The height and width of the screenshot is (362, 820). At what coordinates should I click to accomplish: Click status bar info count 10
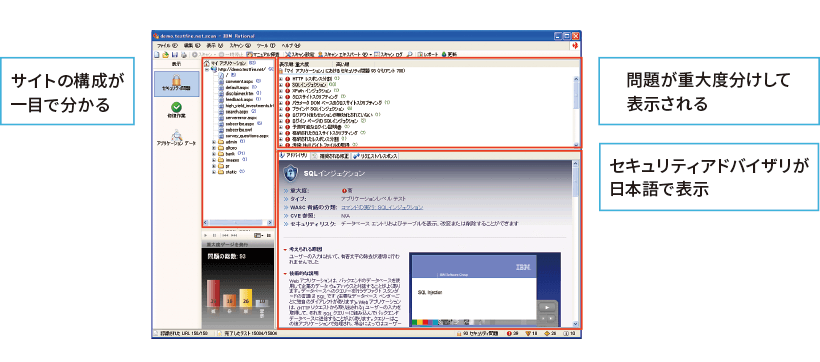[x=570, y=333]
